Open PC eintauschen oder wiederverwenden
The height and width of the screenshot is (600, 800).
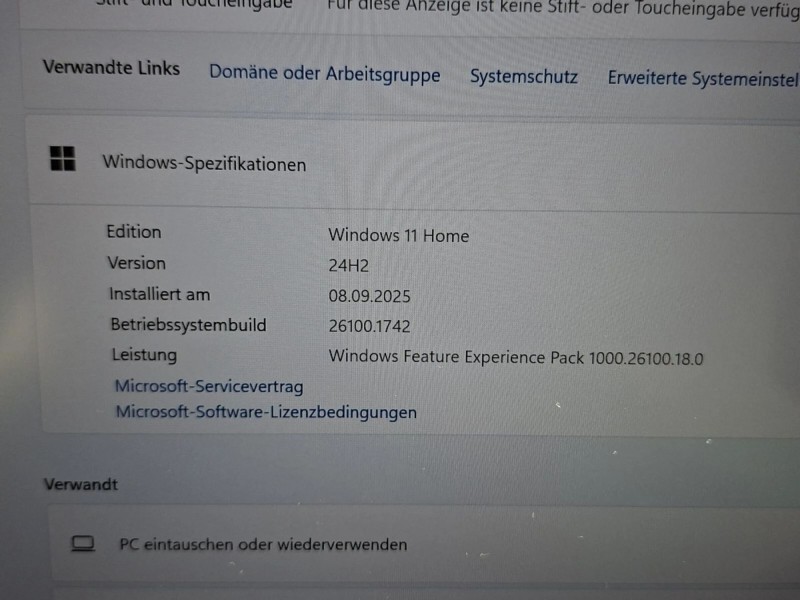263,545
